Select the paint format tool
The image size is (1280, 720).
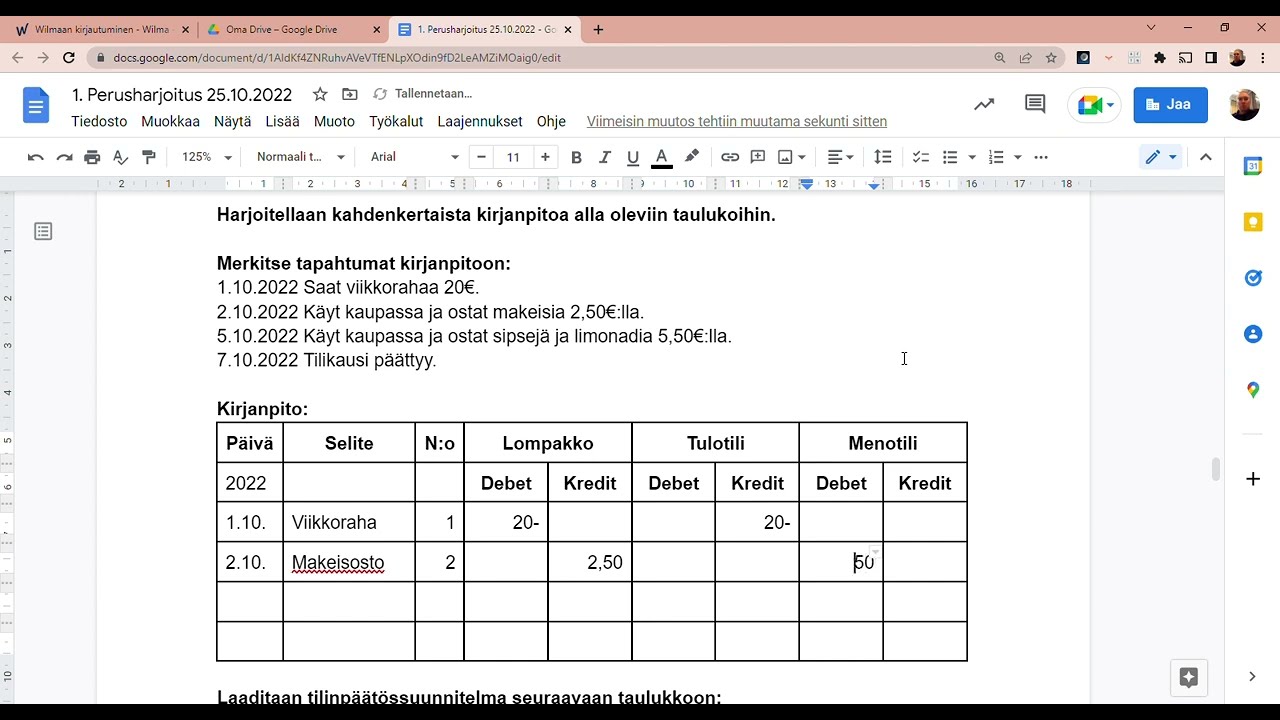[149, 157]
